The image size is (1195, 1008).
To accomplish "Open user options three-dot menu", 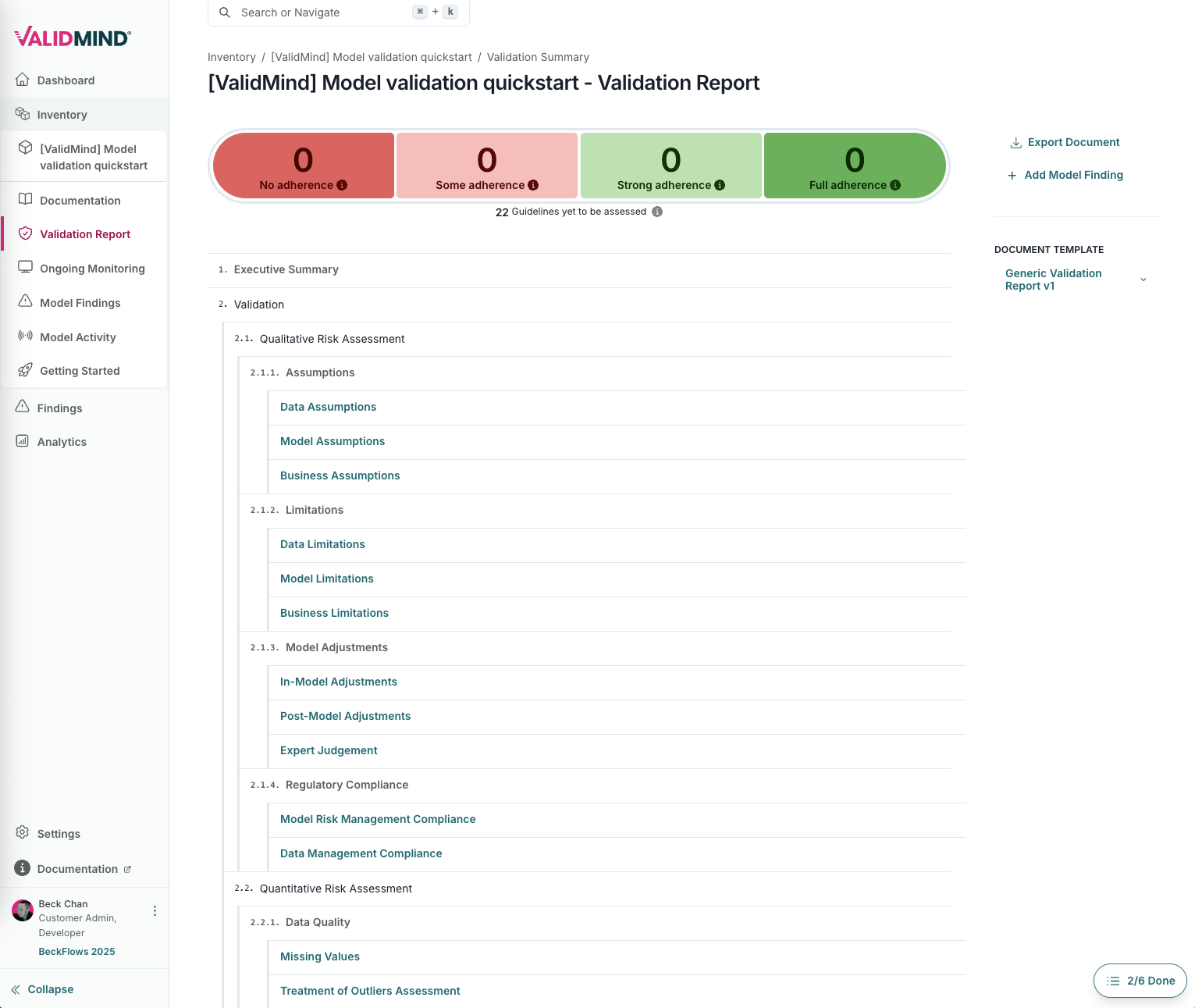I will coord(155,911).
